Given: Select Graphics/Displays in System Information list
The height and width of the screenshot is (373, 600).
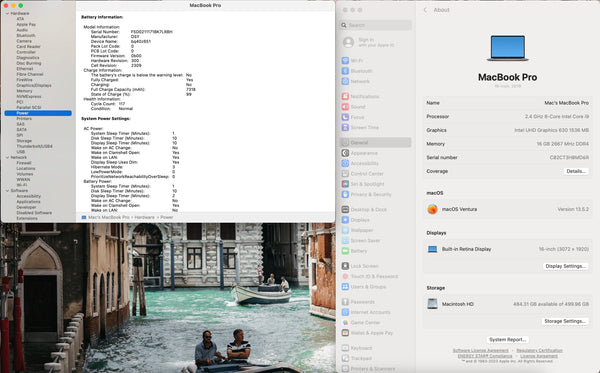Looking at the screenshot, I should click(x=34, y=85).
